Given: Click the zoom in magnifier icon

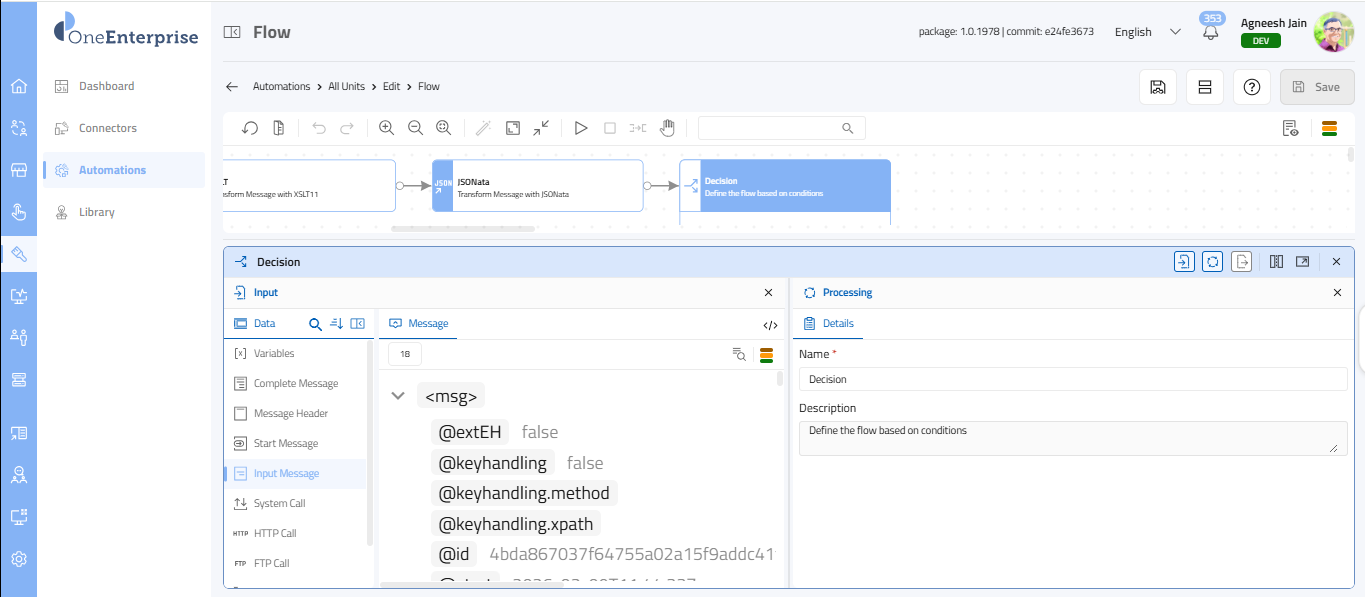Looking at the screenshot, I should pyautogui.click(x=386, y=128).
